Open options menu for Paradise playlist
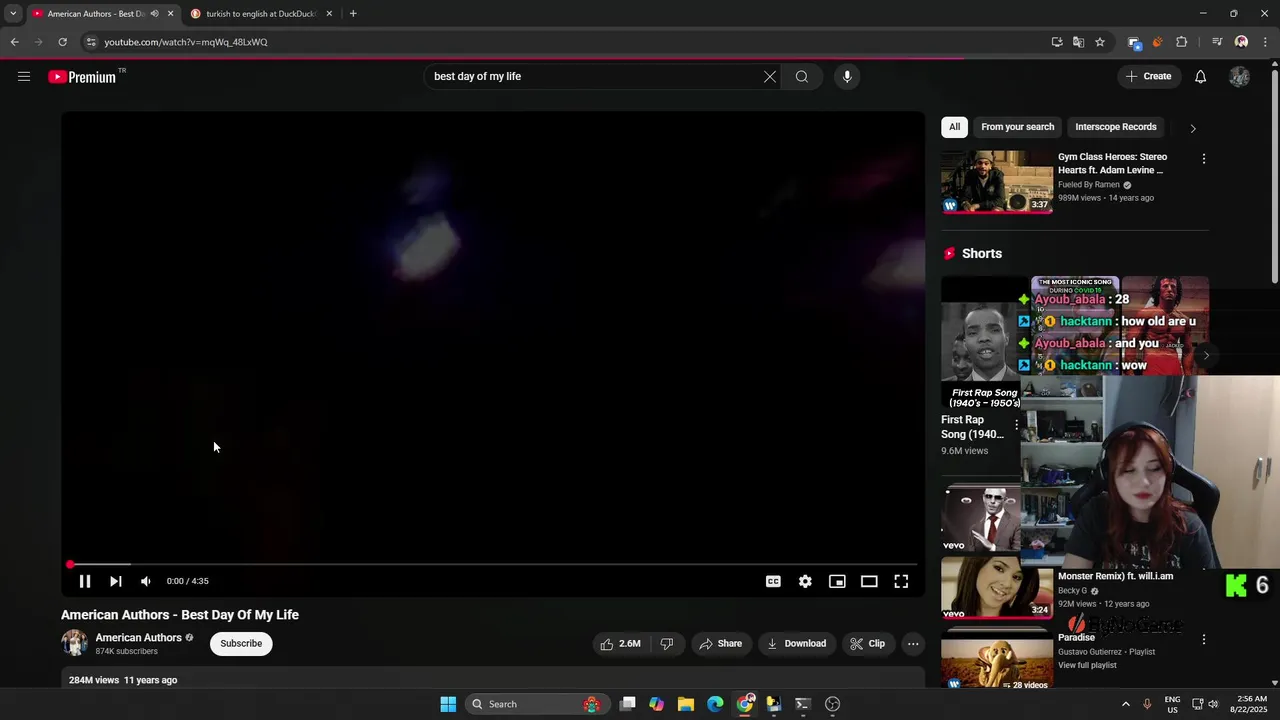Screen dimensions: 1280x720 tap(1203, 639)
